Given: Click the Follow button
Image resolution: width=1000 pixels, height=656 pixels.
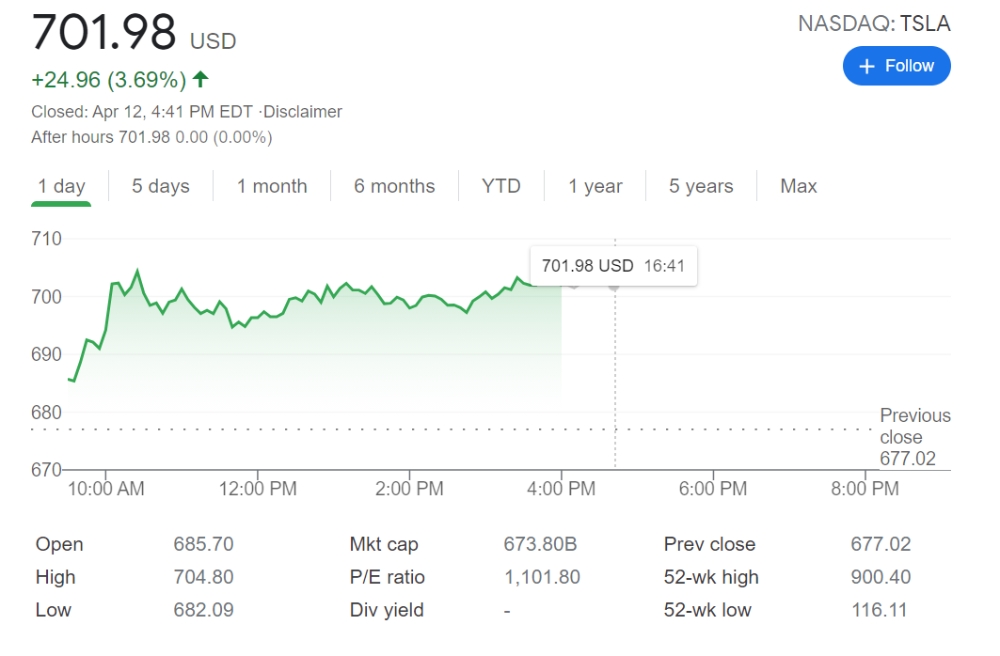Looking at the screenshot, I should (x=896, y=66).
